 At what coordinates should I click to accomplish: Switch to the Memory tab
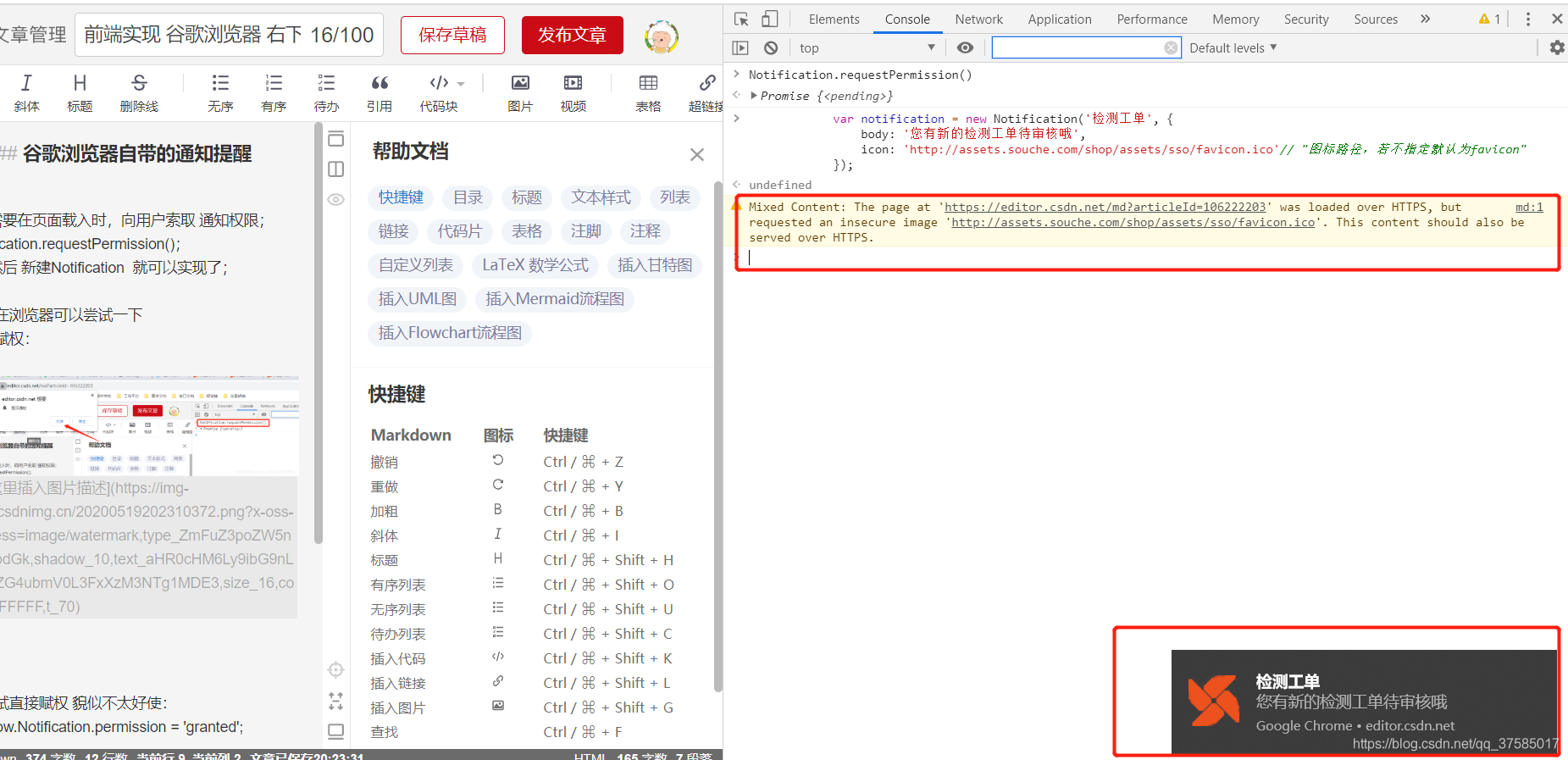point(1235,19)
